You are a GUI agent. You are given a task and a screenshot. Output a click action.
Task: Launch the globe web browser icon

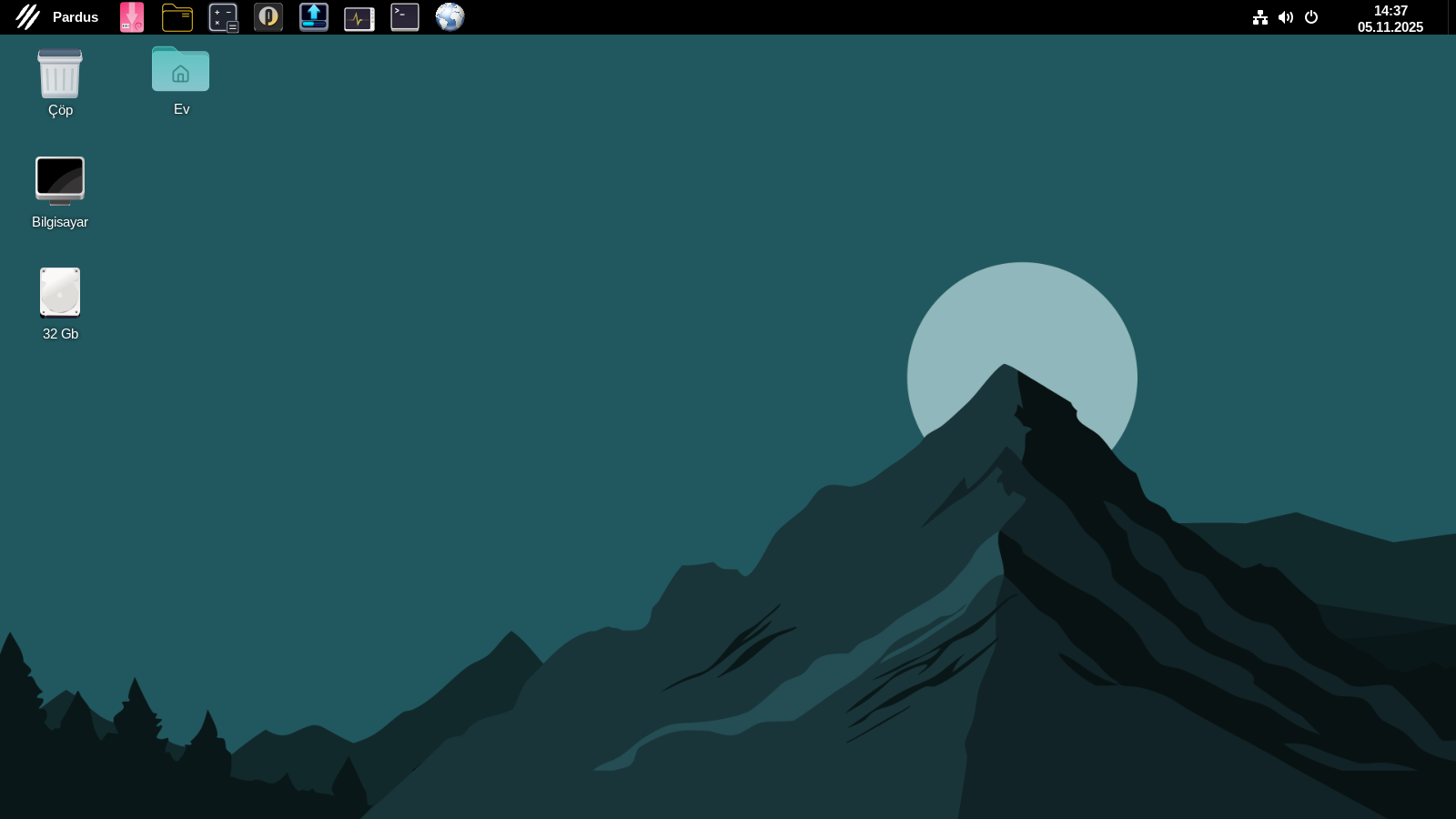click(x=450, y=17)
